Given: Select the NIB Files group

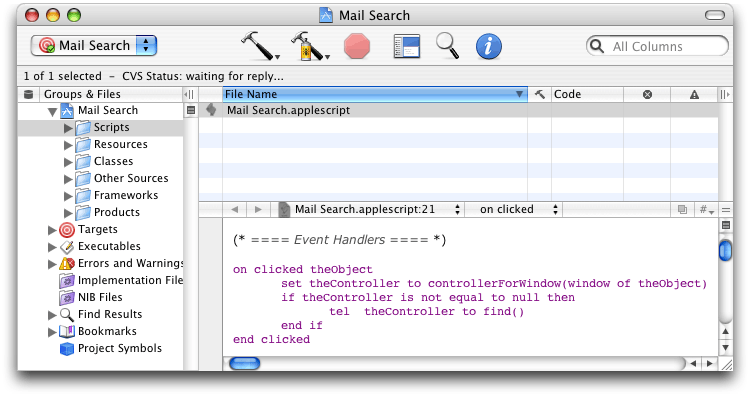Looking at the screenshot, I should [x=100, y=297].
